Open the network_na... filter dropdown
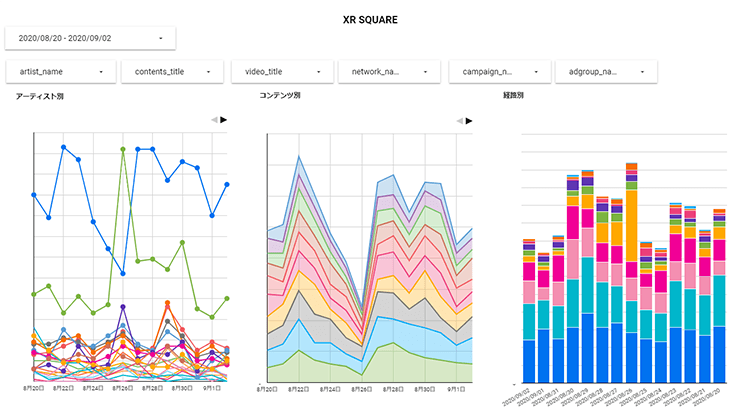This screenshot has width=750, height=416. [389, 72]
